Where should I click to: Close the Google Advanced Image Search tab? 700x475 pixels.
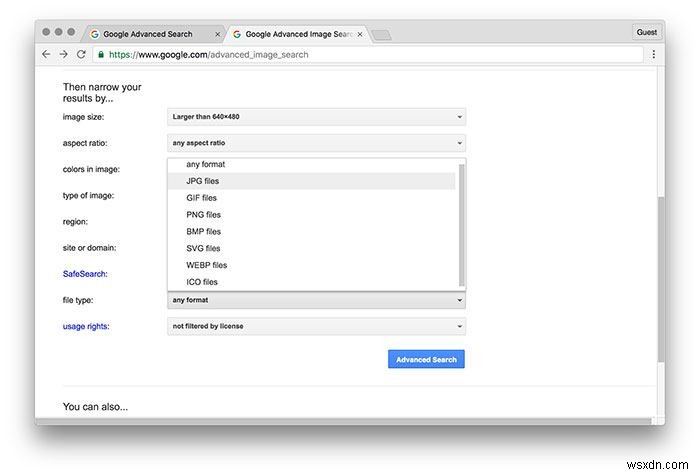point(360,34)
